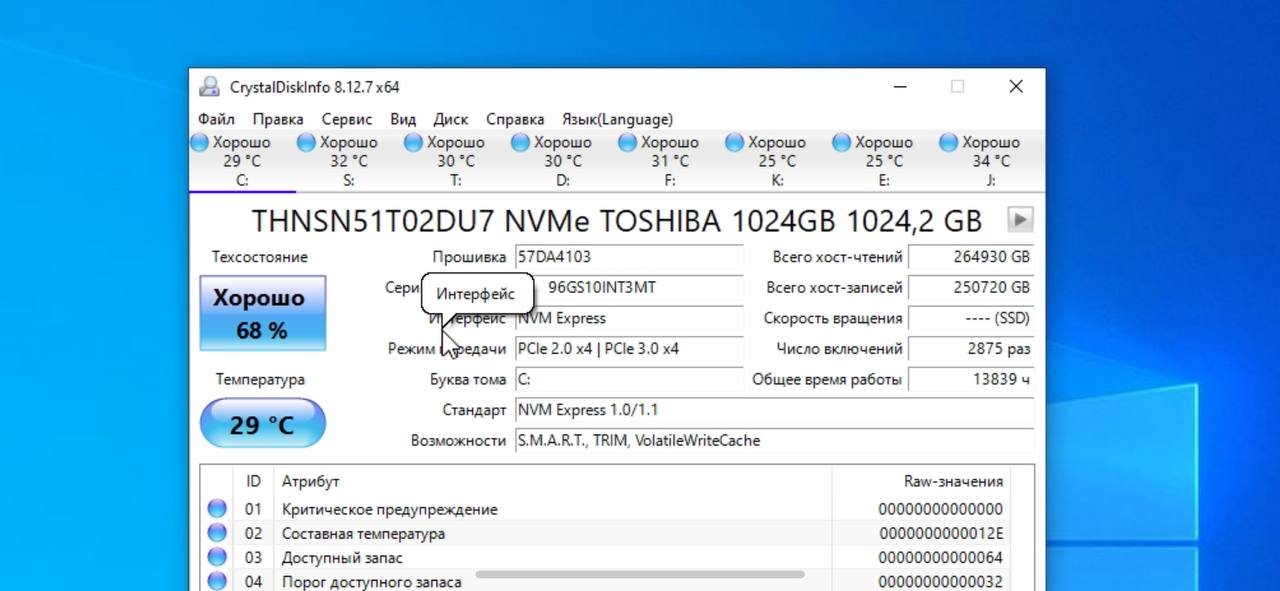Image resolution: width=1280 pixels, height=591 pixels.
Task: Open the Язык(Language) menu
Action: [617, 119]
